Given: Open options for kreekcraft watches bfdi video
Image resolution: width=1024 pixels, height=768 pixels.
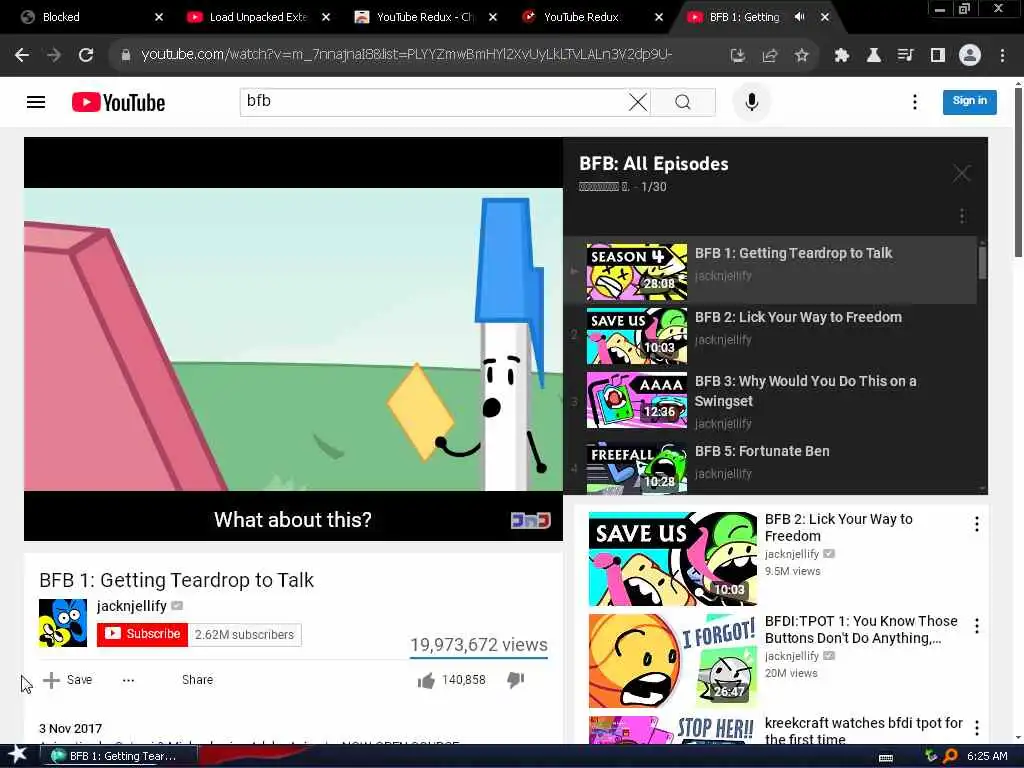Looking at the screenshot, I should coord(976,728).
